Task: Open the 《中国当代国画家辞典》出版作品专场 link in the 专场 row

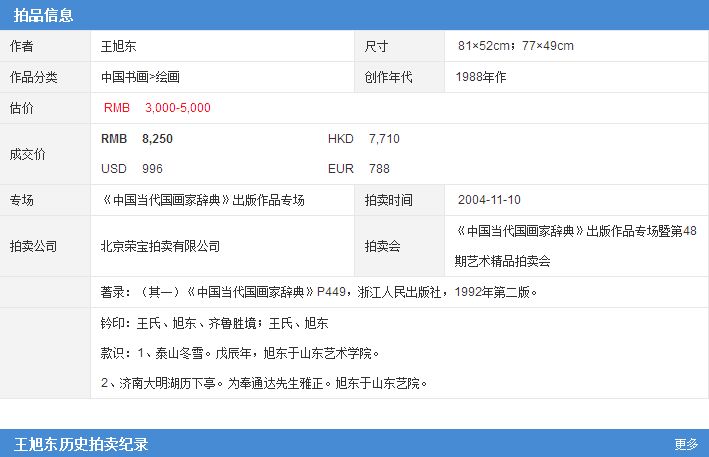Action: 203,200
